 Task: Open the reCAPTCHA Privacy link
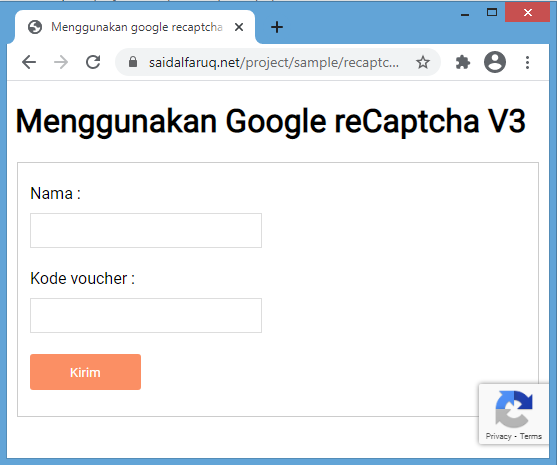tap(498, 436)
